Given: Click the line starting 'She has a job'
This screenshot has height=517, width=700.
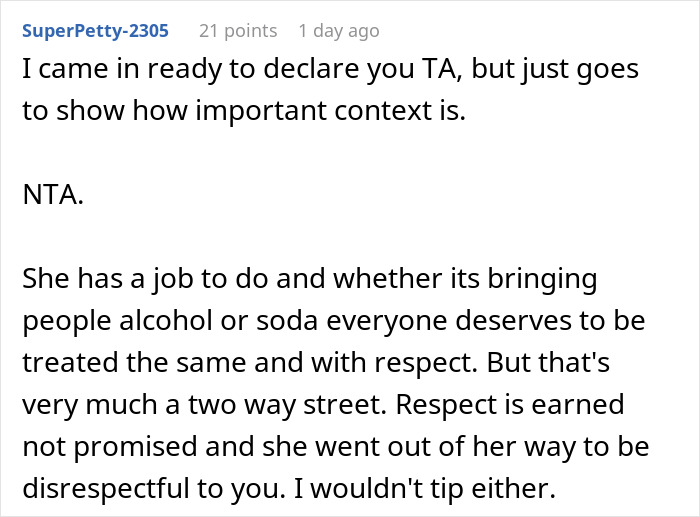Looking at the screenshot, I should 310,279.
